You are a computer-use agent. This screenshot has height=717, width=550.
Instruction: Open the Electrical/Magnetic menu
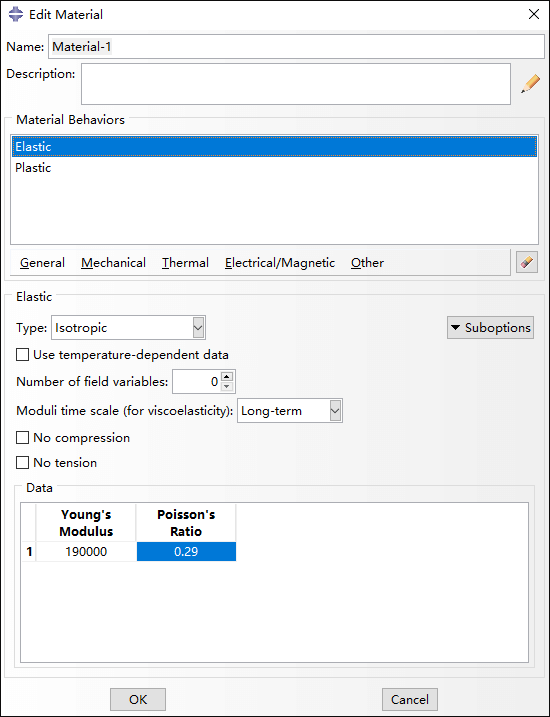point(280,263)
